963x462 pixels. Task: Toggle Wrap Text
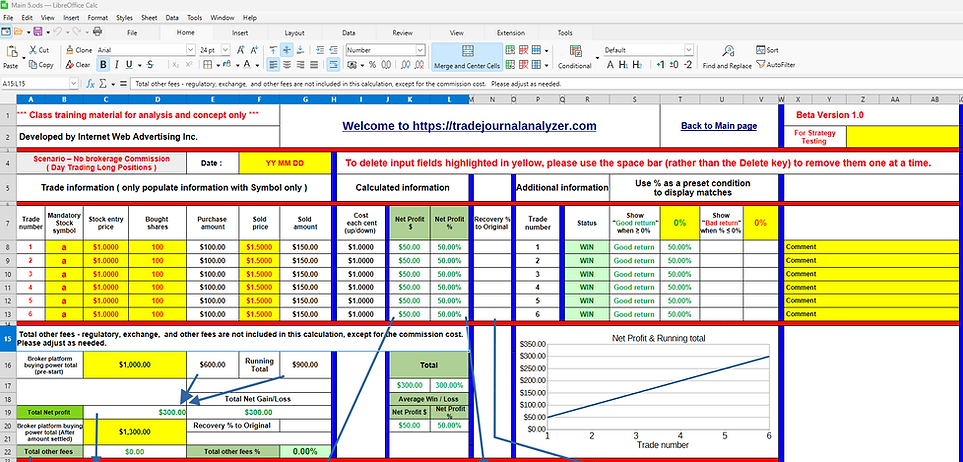(x=333, y=65)
